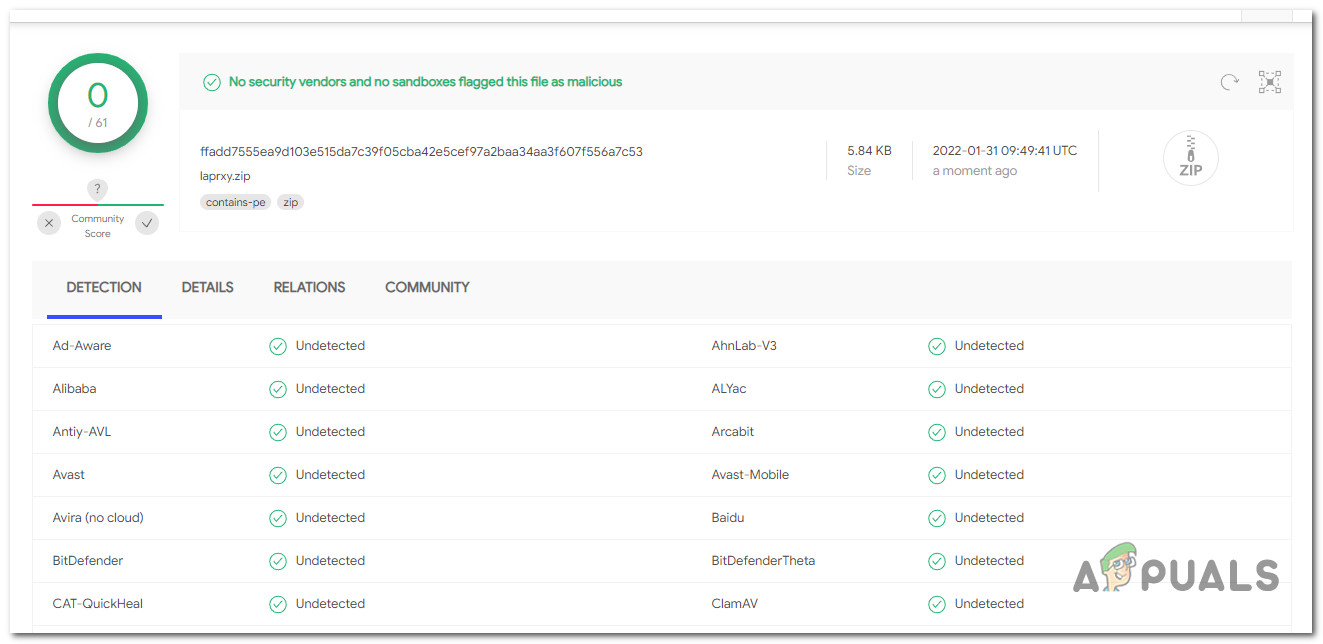Select the DETECTION tab
1323x644 pixels.
click(x=104, y=287)
